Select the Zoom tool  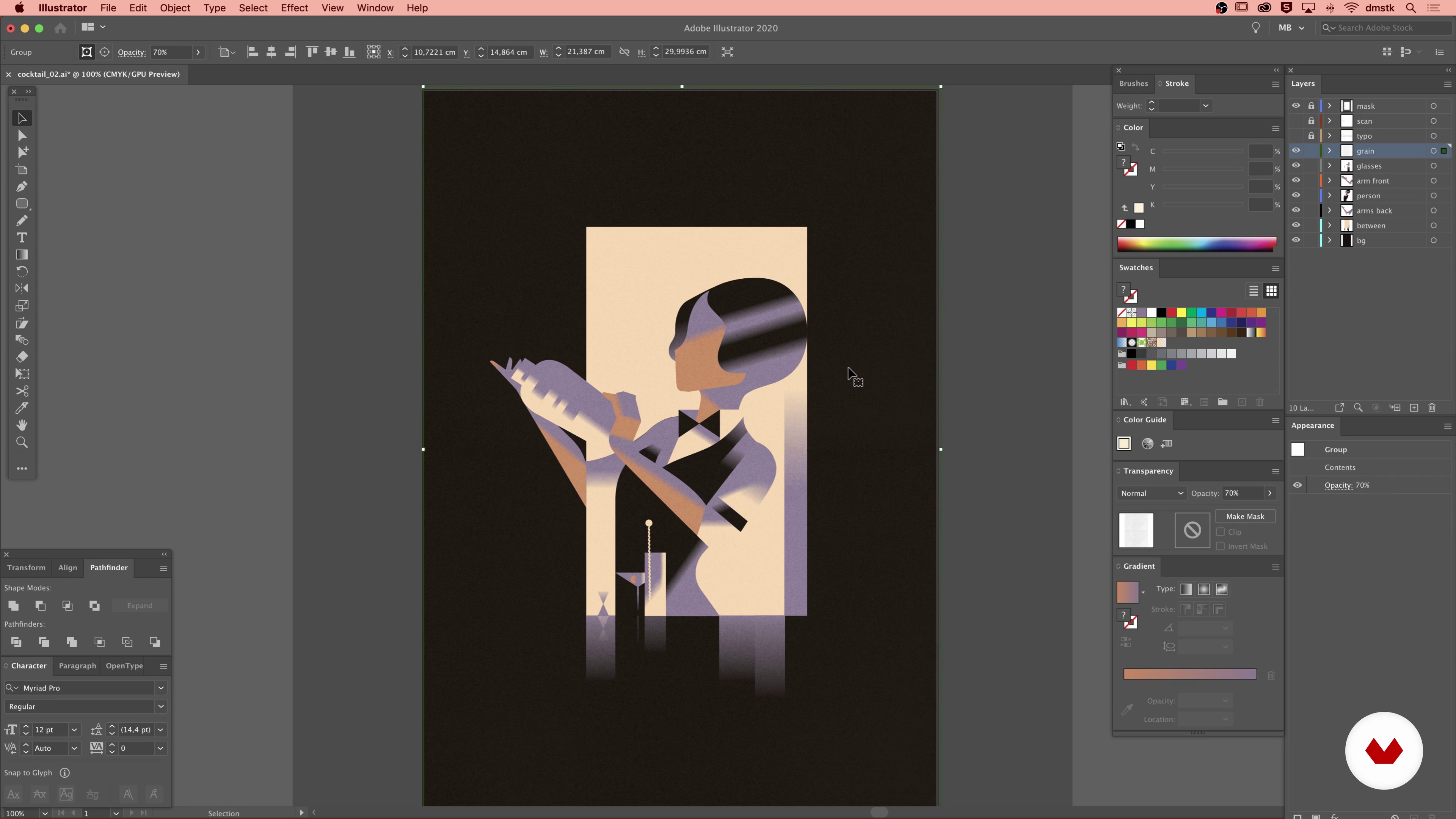point(22,442)
